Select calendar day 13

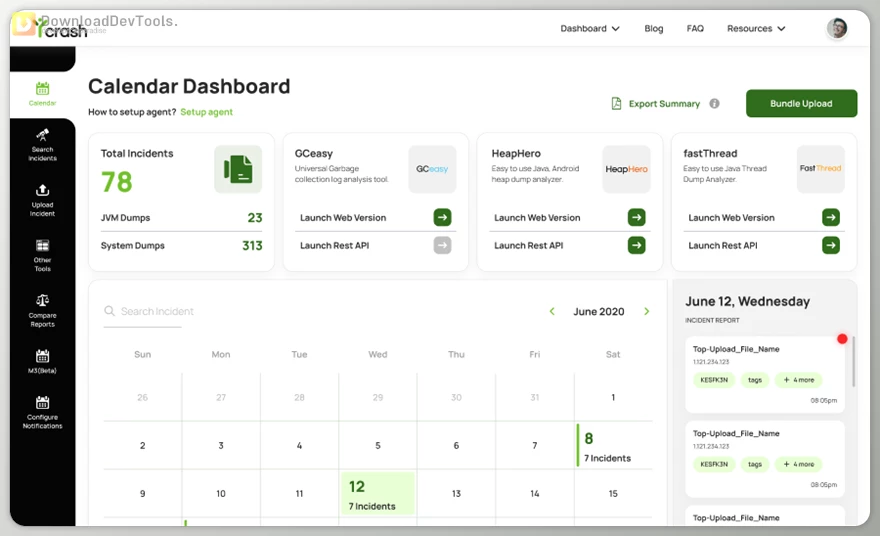[456, 493]
